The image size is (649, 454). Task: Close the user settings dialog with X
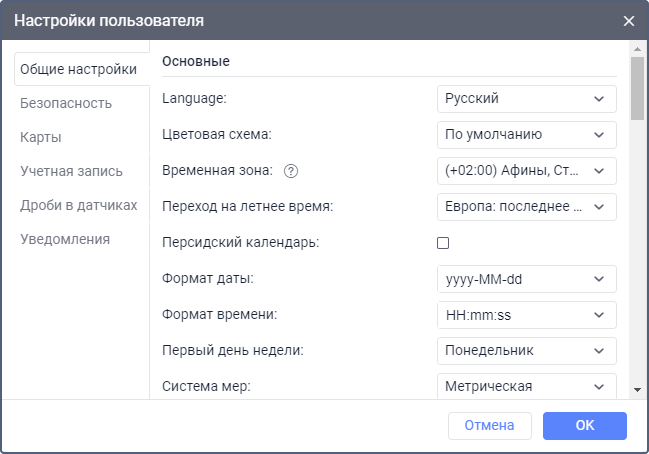(x=629, y=21)
